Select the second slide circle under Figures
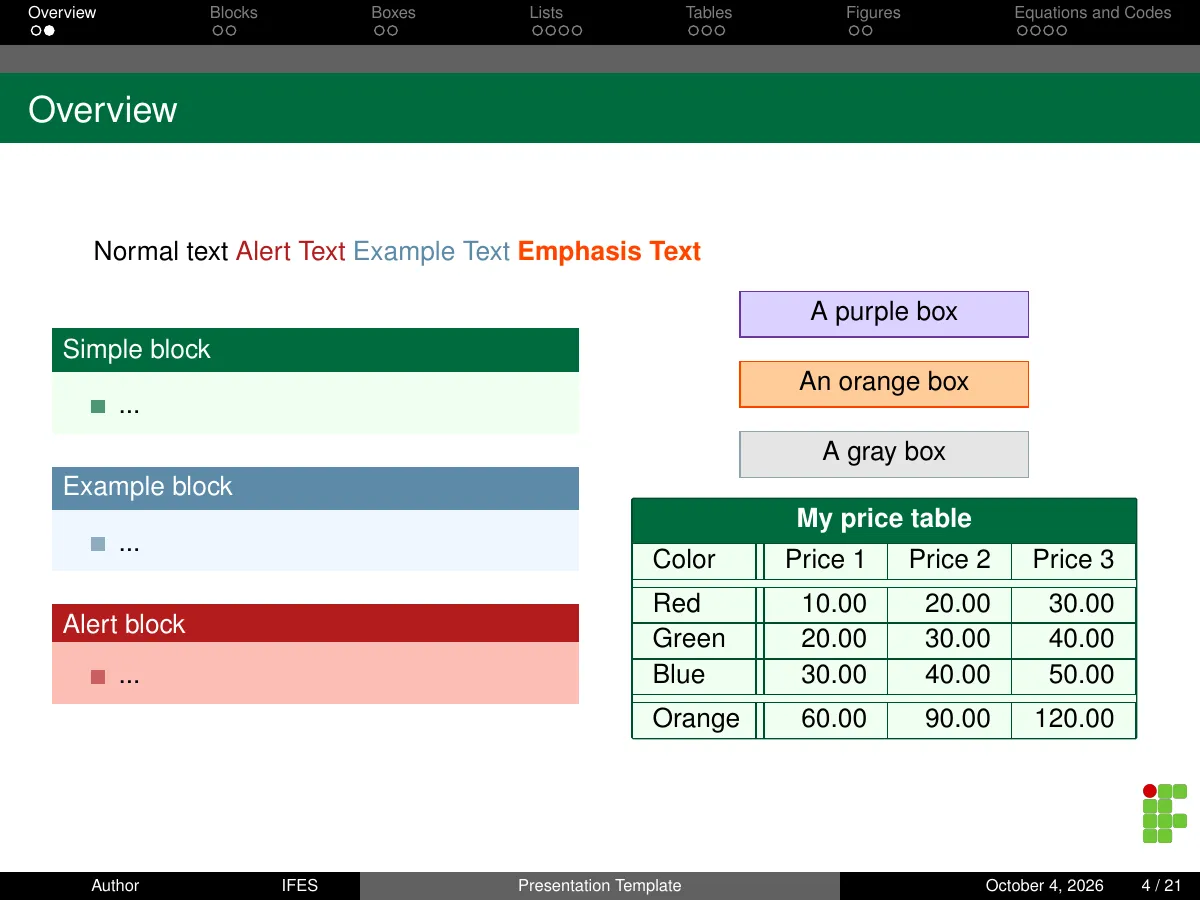The image size is (1200, 900). pos(867,31)
